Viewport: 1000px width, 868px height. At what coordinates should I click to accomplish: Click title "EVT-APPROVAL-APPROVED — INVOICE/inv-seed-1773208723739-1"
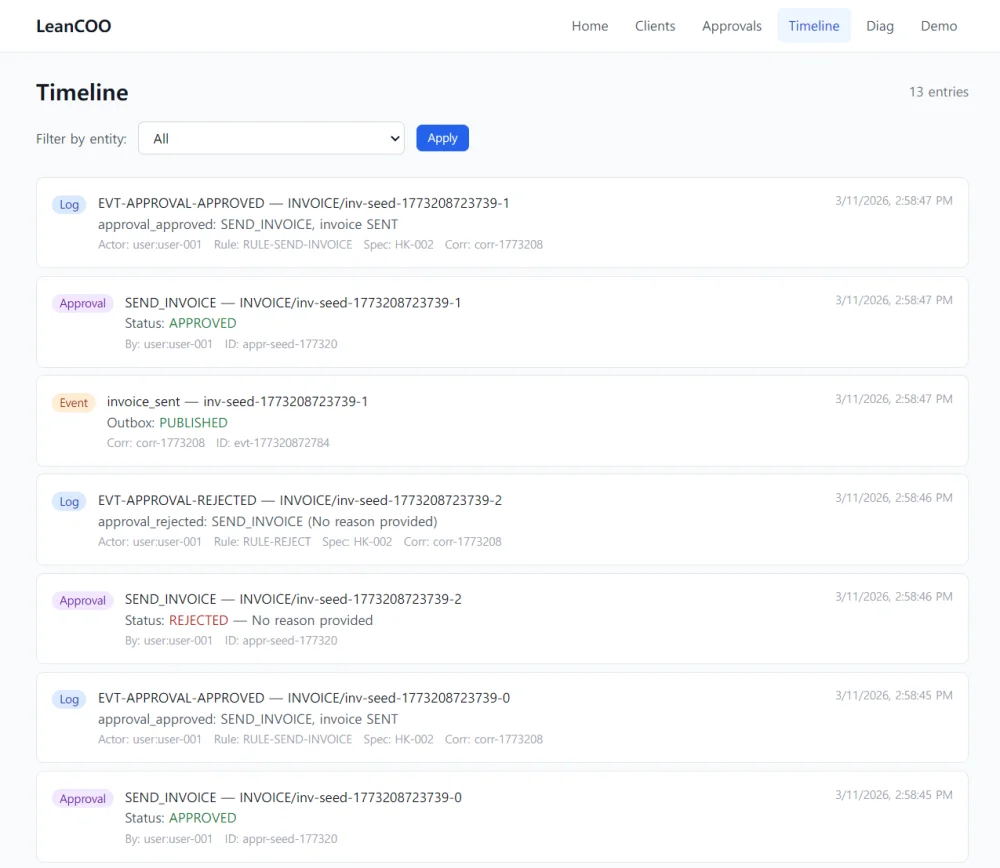click(x=304, y=203)
